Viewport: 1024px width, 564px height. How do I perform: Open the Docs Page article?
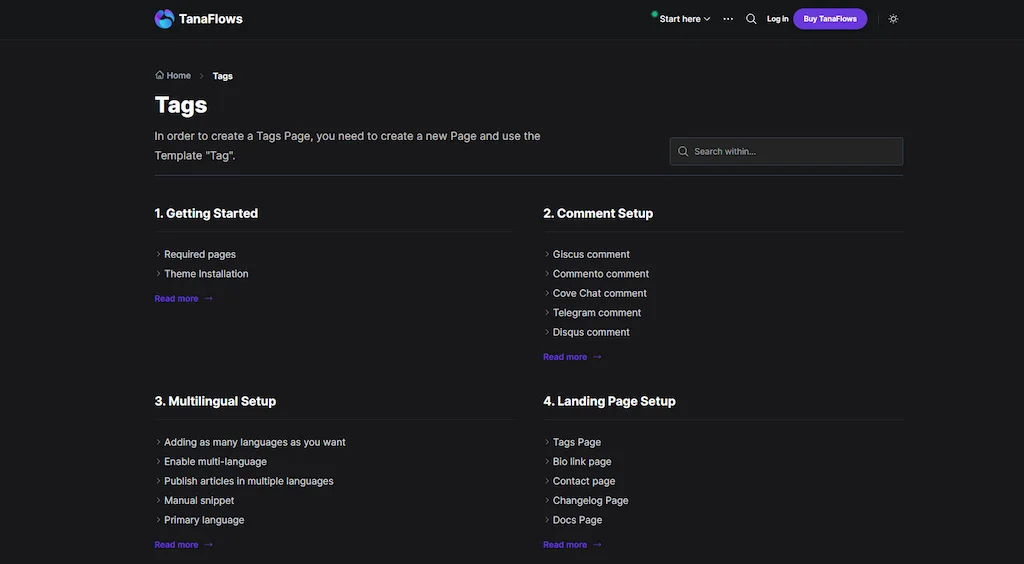click(x=577, y=520)
